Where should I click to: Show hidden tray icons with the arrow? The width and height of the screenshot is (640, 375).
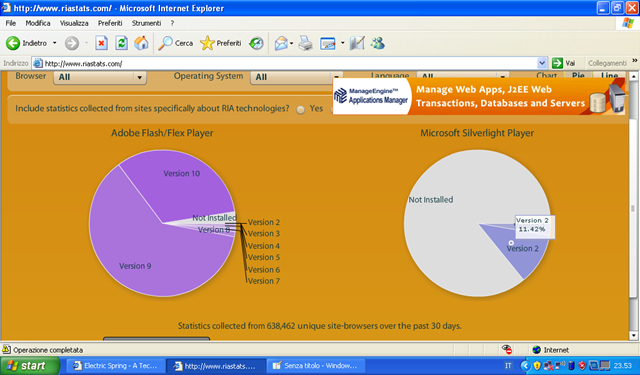(525, 366)
